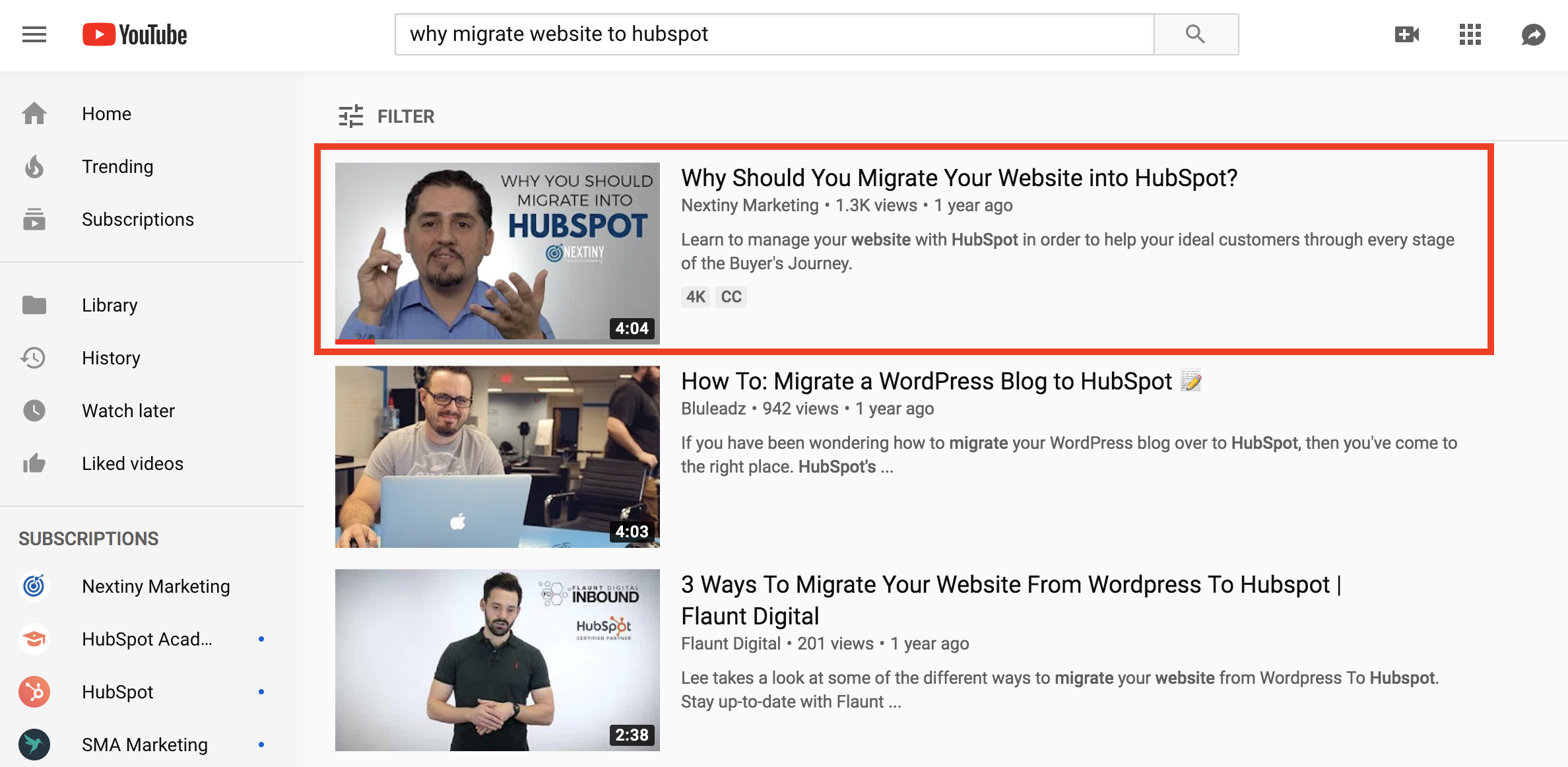Click the '942 views' text
This screenshot has height=767, width=1568.
(x=800, y=409)
